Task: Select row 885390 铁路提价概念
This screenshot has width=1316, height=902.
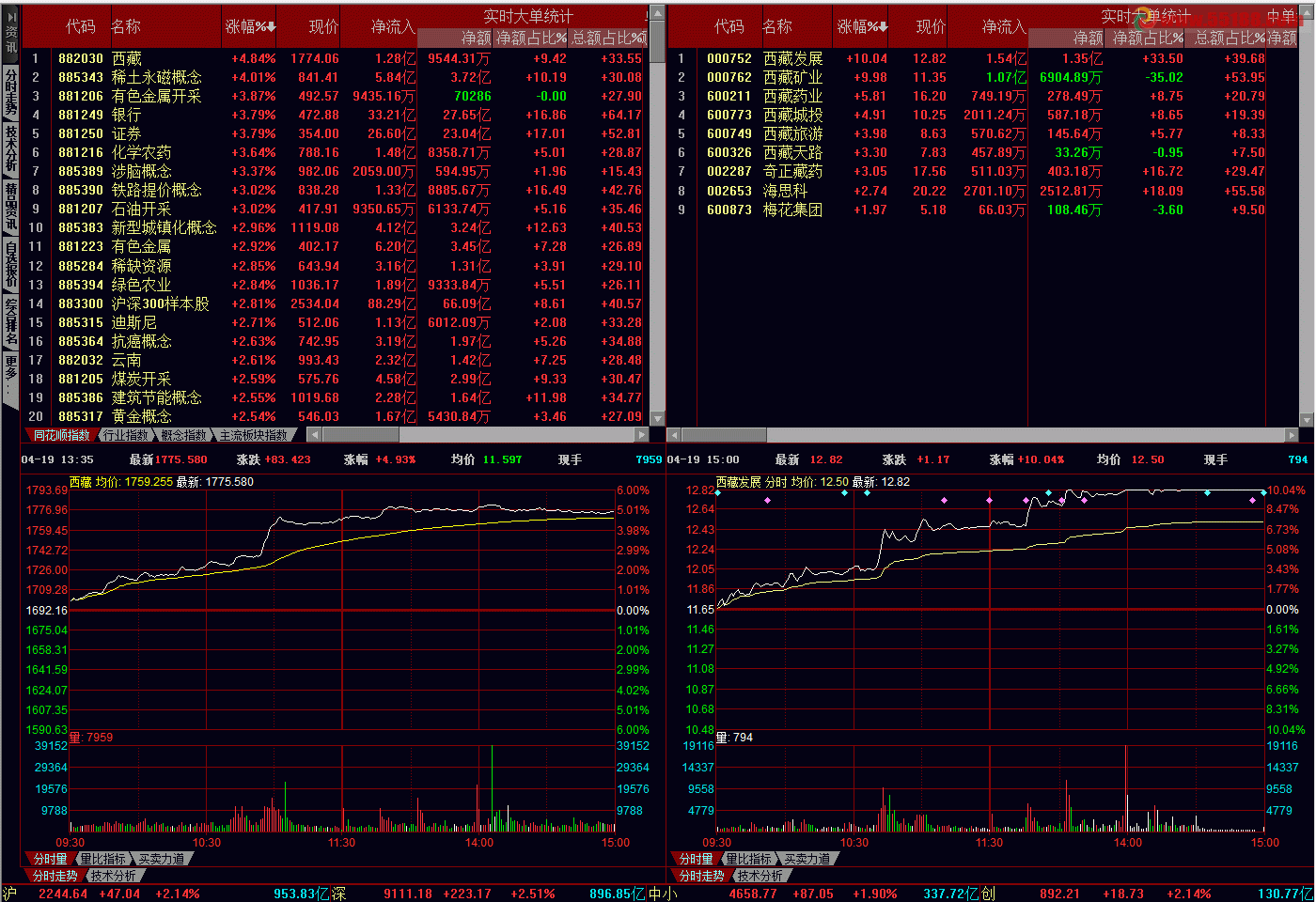Action: click(x=336, y=190)
